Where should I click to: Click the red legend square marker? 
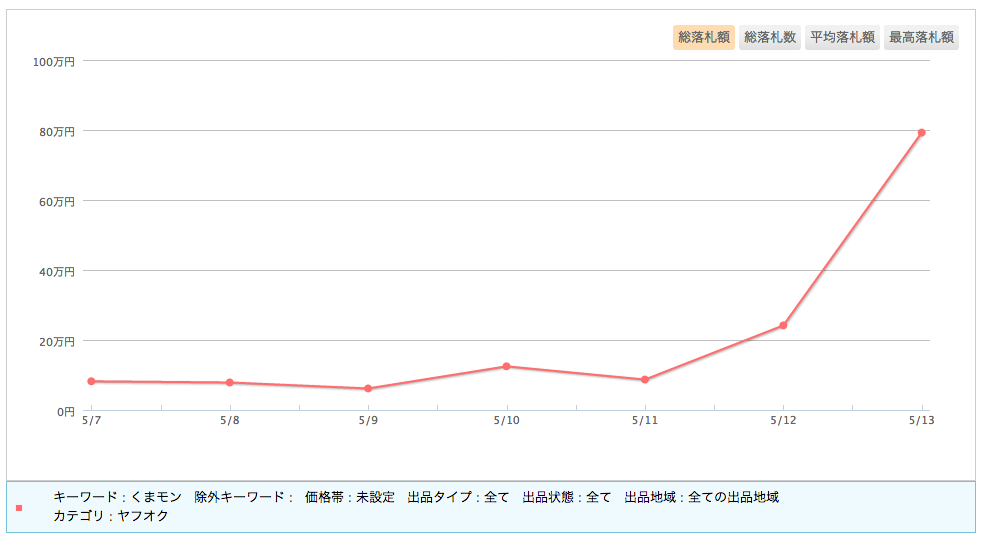click(19, 508)
